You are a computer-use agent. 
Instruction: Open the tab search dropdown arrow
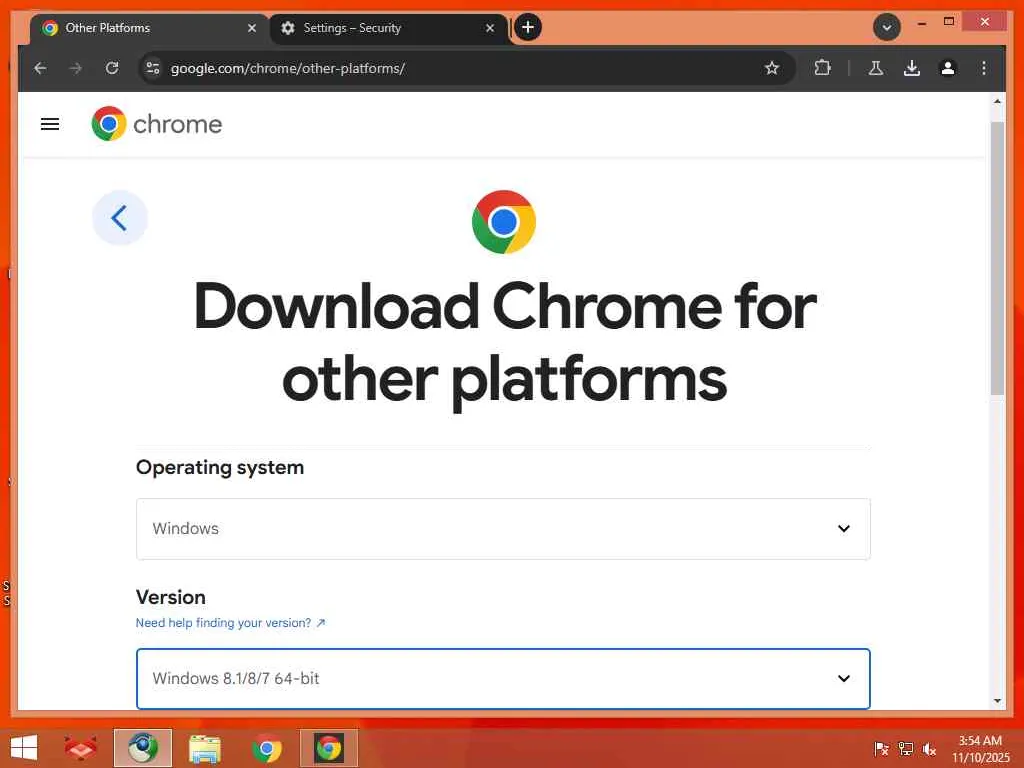(x=887, y=27)
